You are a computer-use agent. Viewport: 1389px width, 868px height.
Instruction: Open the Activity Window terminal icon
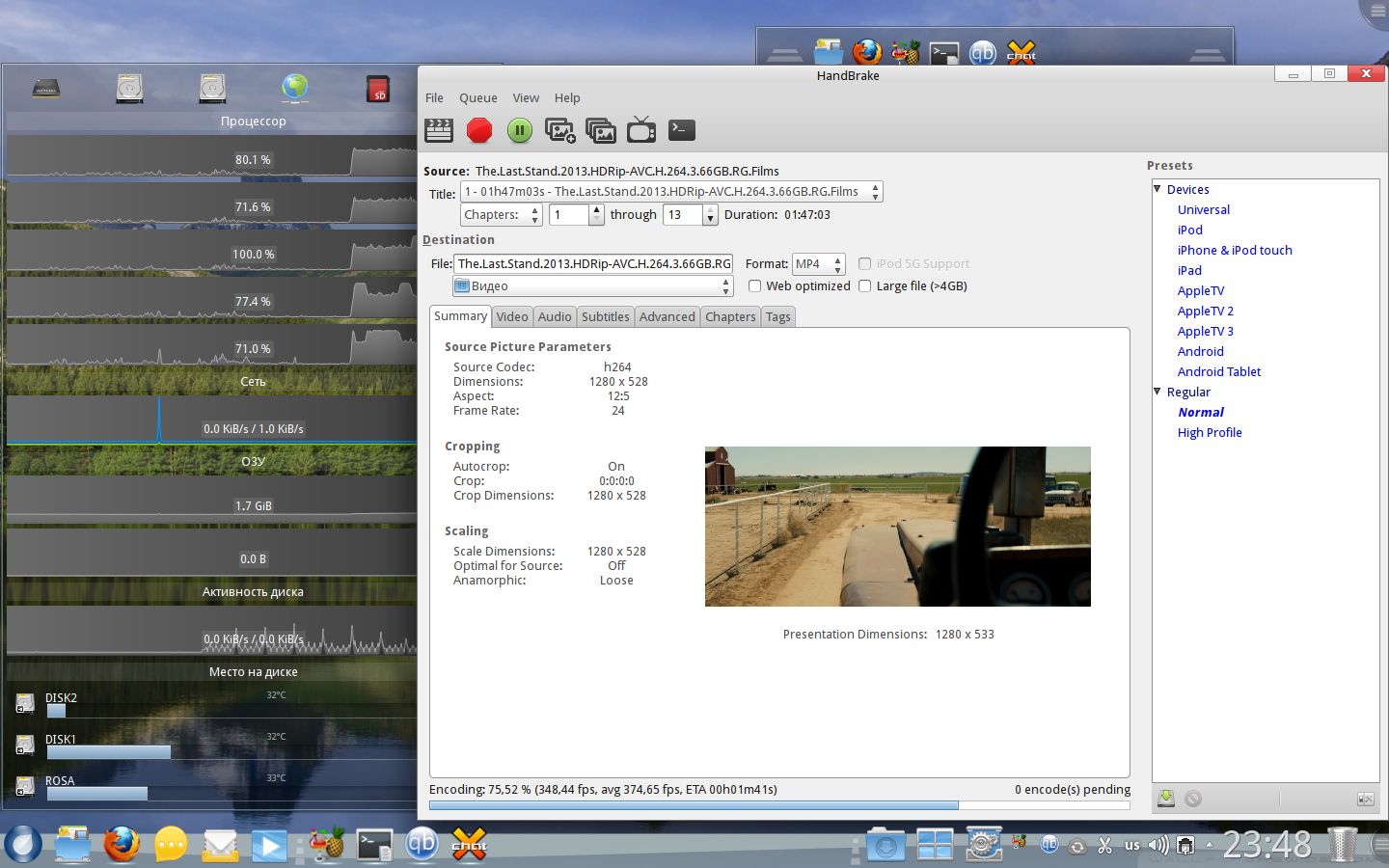coord(681,130)
